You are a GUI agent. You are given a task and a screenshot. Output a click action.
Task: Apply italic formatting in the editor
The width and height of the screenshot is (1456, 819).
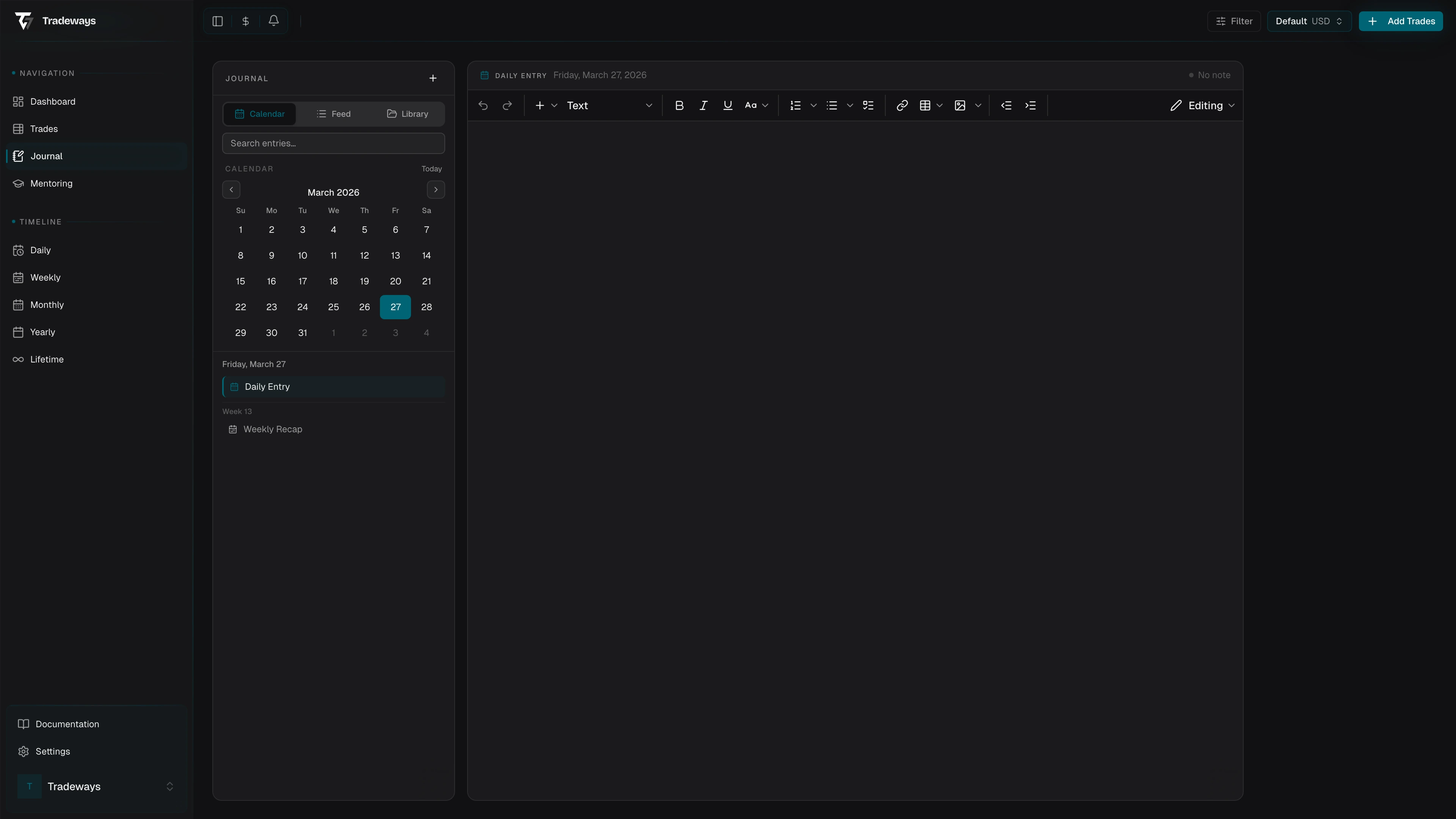point(703,105)
